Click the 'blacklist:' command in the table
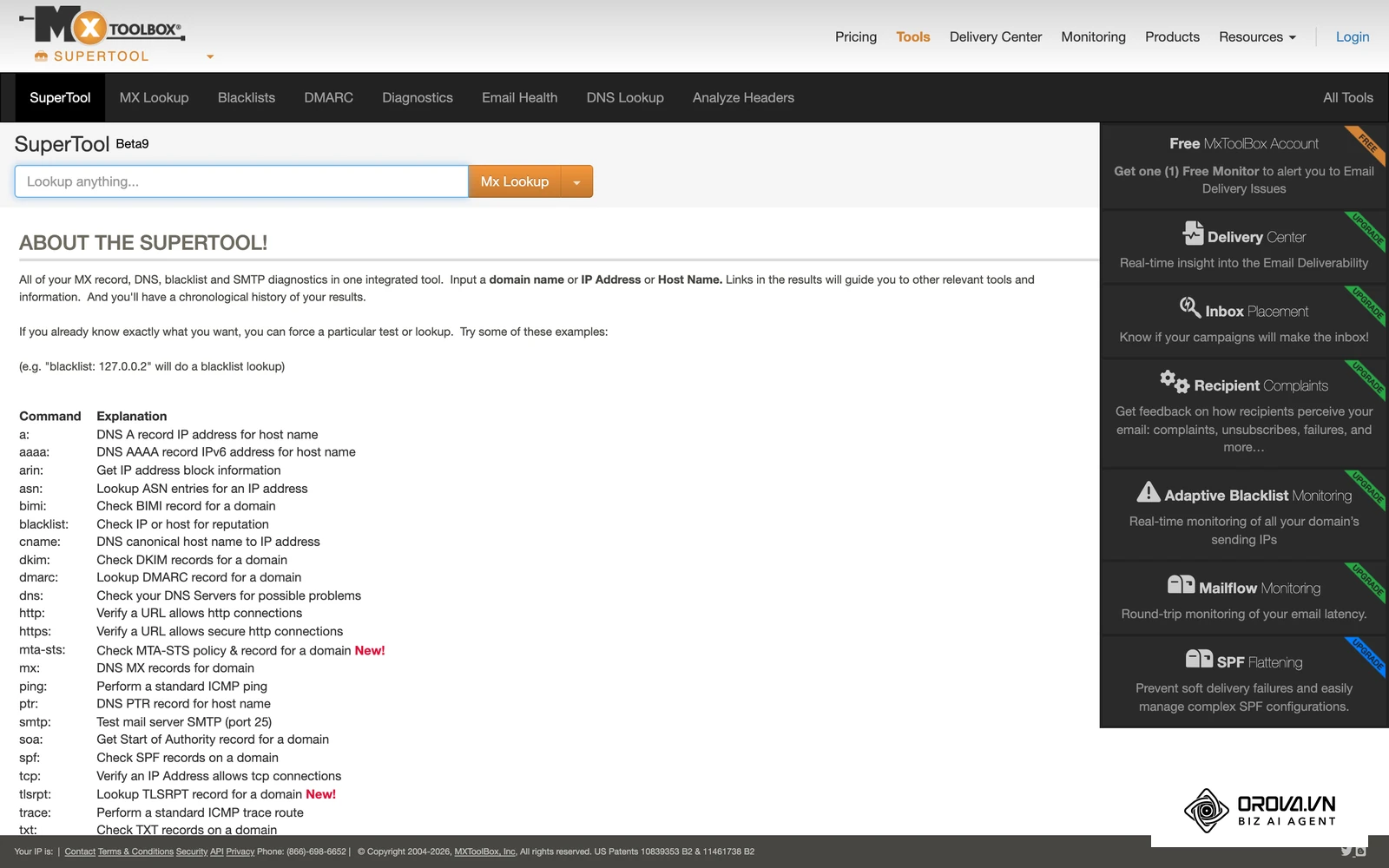Screen dimensions: 1389x868 pyautogui.click(x=44, y=524)
